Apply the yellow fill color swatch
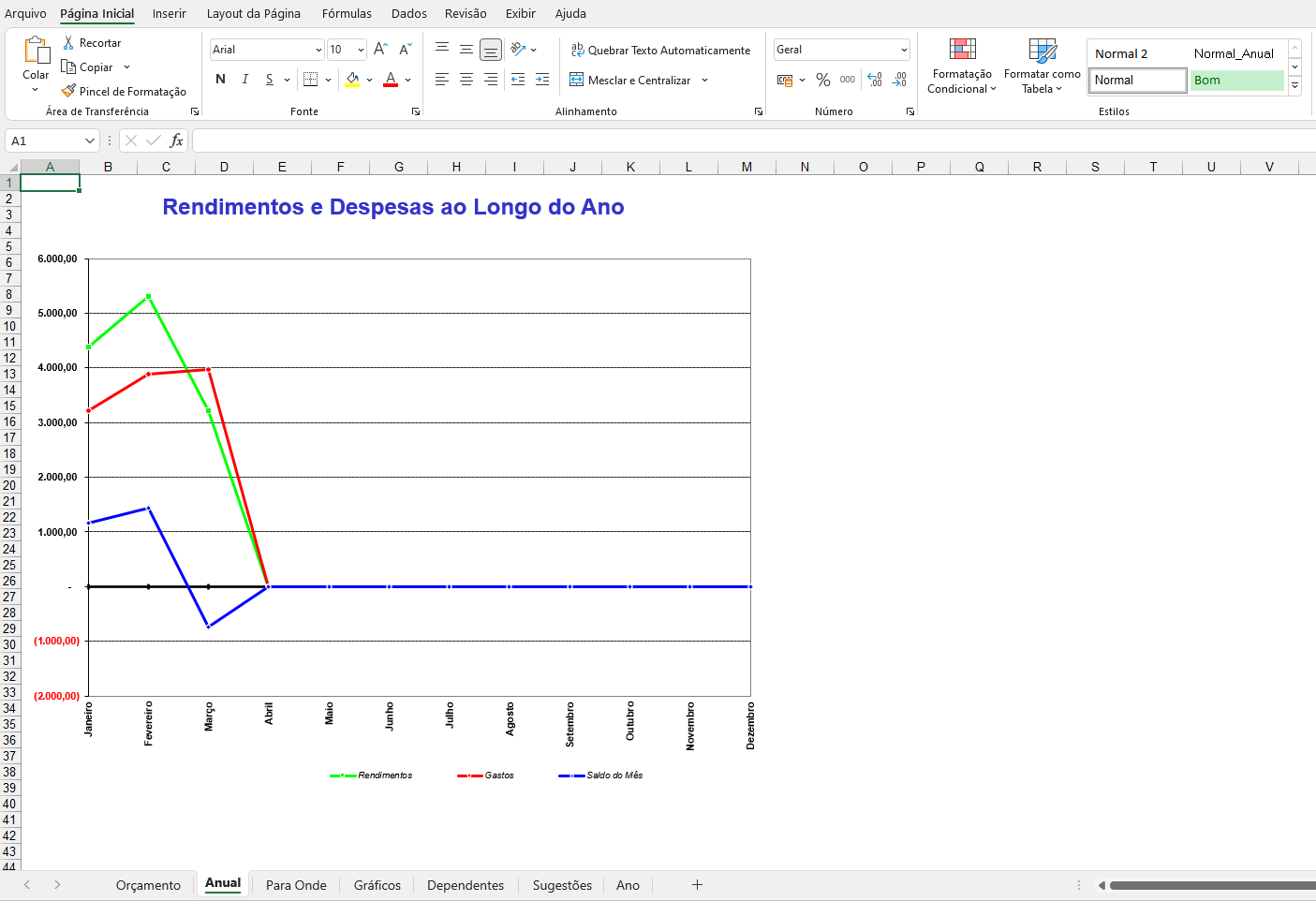The image size is (1316, 901). (x=352, y=81)
